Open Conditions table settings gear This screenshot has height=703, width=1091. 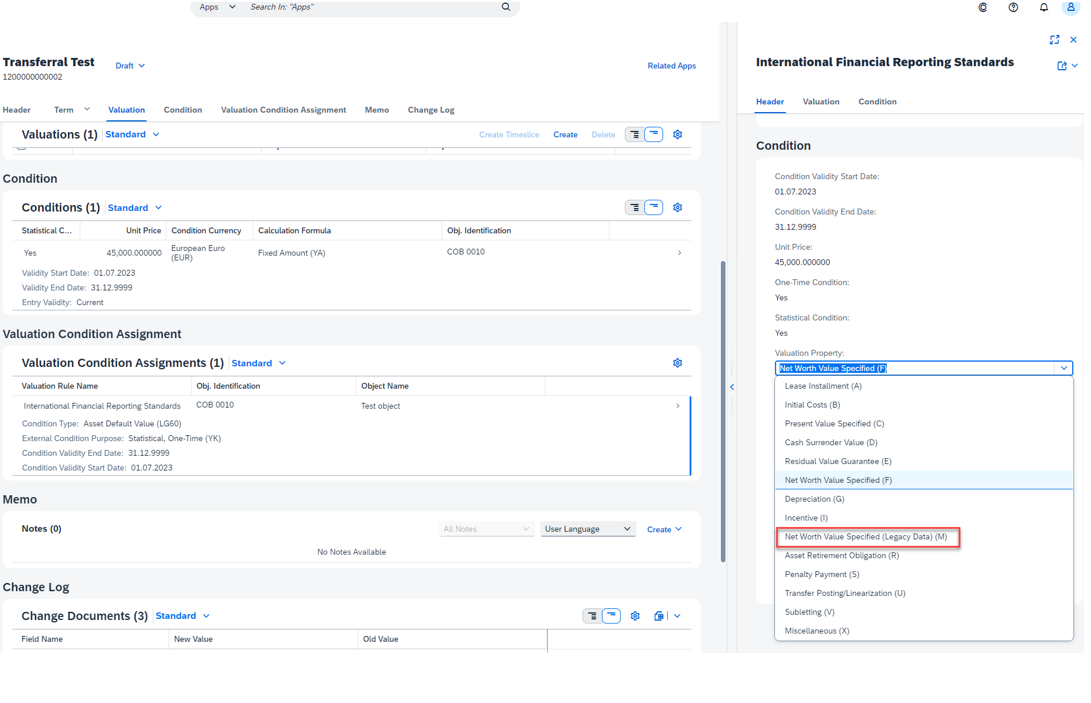click(x=678, y=207)
